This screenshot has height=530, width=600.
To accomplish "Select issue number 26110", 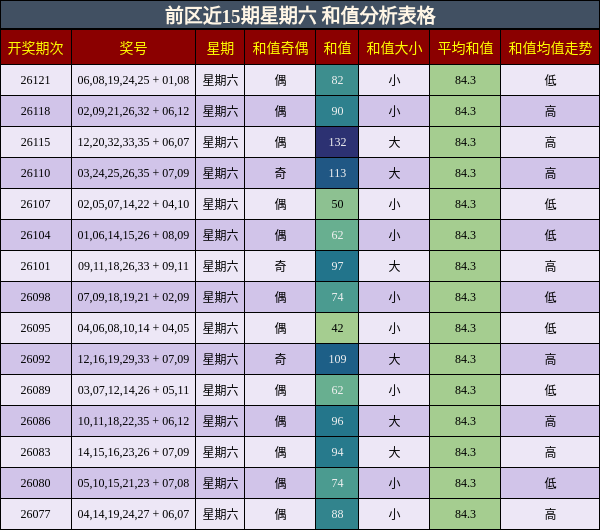I will [x=36, y=173].
